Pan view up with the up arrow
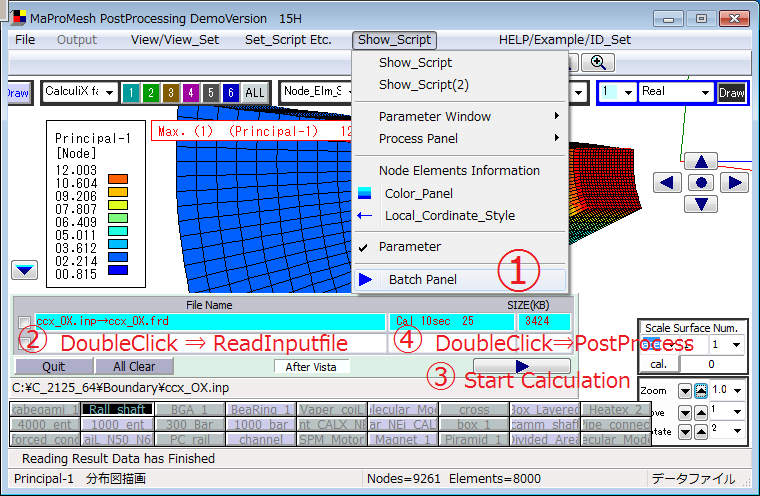This screenshot has width=760, height=496. tap(701, 161)
